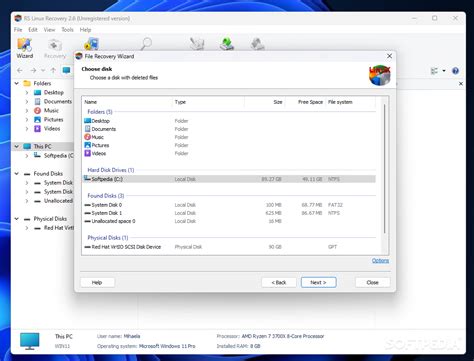The height and width of the screenshot is (361, 474).
Task: Click the Hard Disk Drives (1) group header
Action: (x=111, y=170)
